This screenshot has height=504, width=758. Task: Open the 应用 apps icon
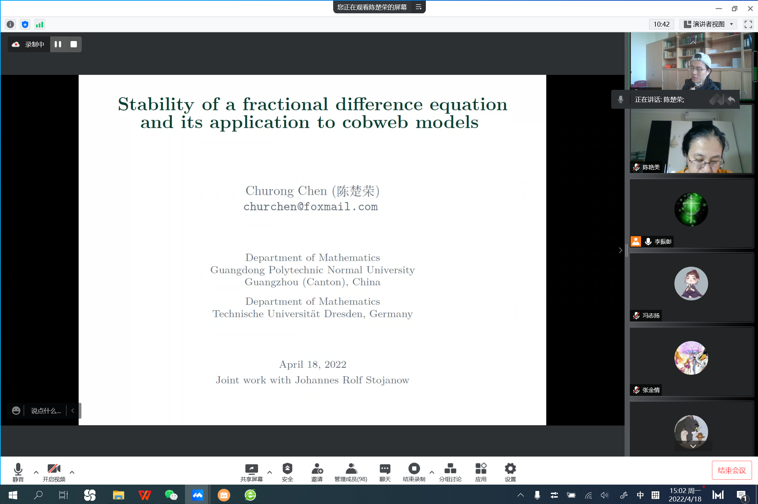tap(481, 471)
